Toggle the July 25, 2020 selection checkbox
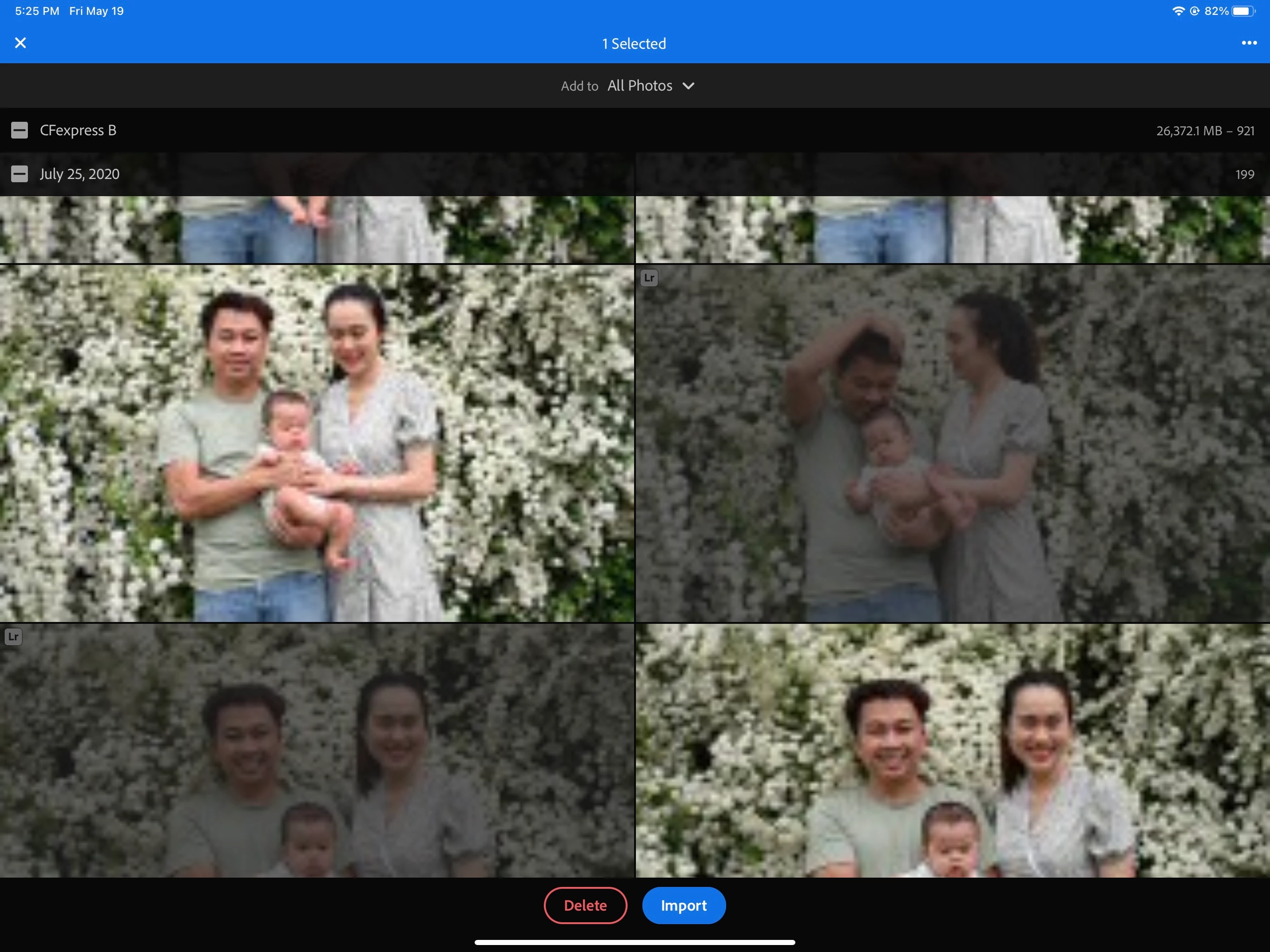1270x952 pixels. (x=20, y=174)
